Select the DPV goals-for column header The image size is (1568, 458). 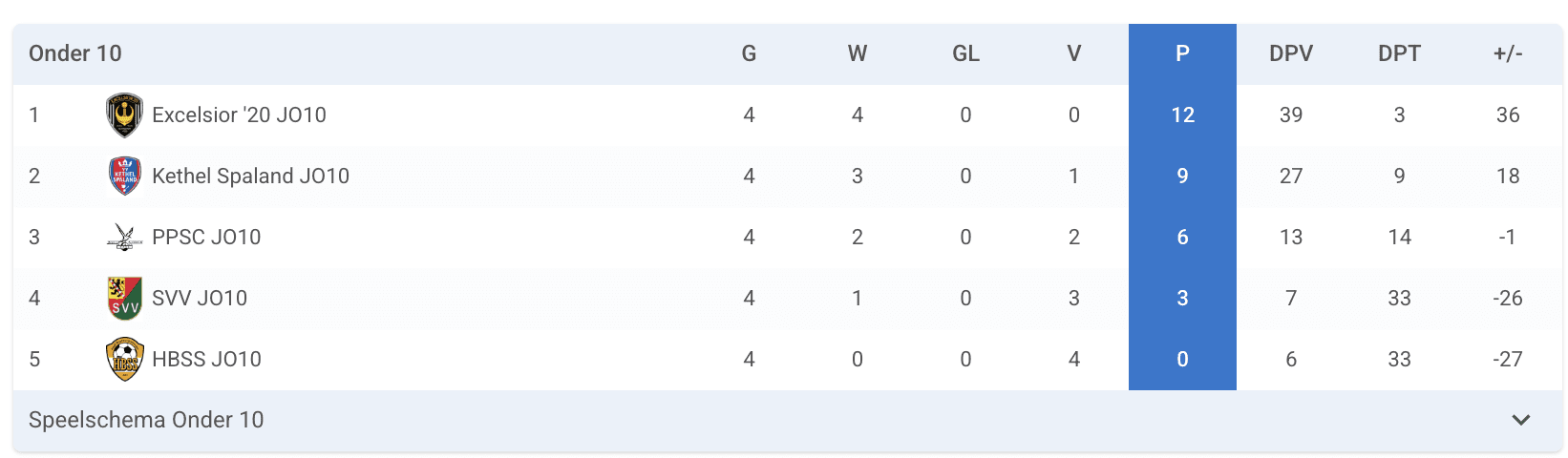click(x=1291, y=54)
